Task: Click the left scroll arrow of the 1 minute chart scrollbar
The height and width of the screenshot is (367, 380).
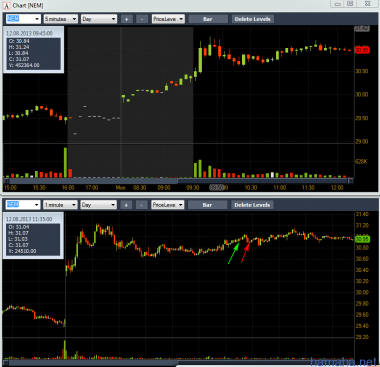Action: [6, 363]
